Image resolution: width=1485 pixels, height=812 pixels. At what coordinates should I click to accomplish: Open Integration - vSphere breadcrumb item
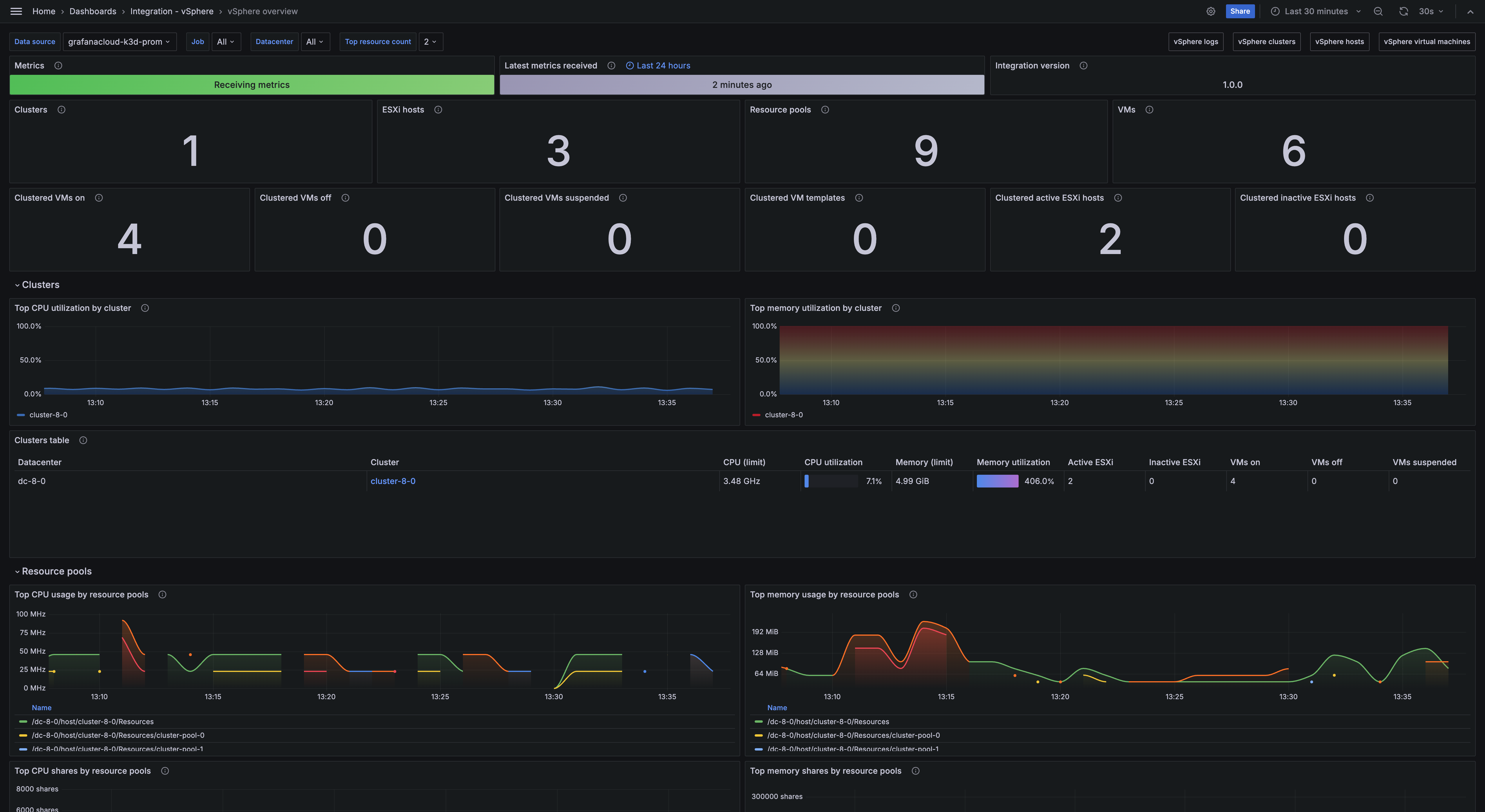click(x=172, y=11)
